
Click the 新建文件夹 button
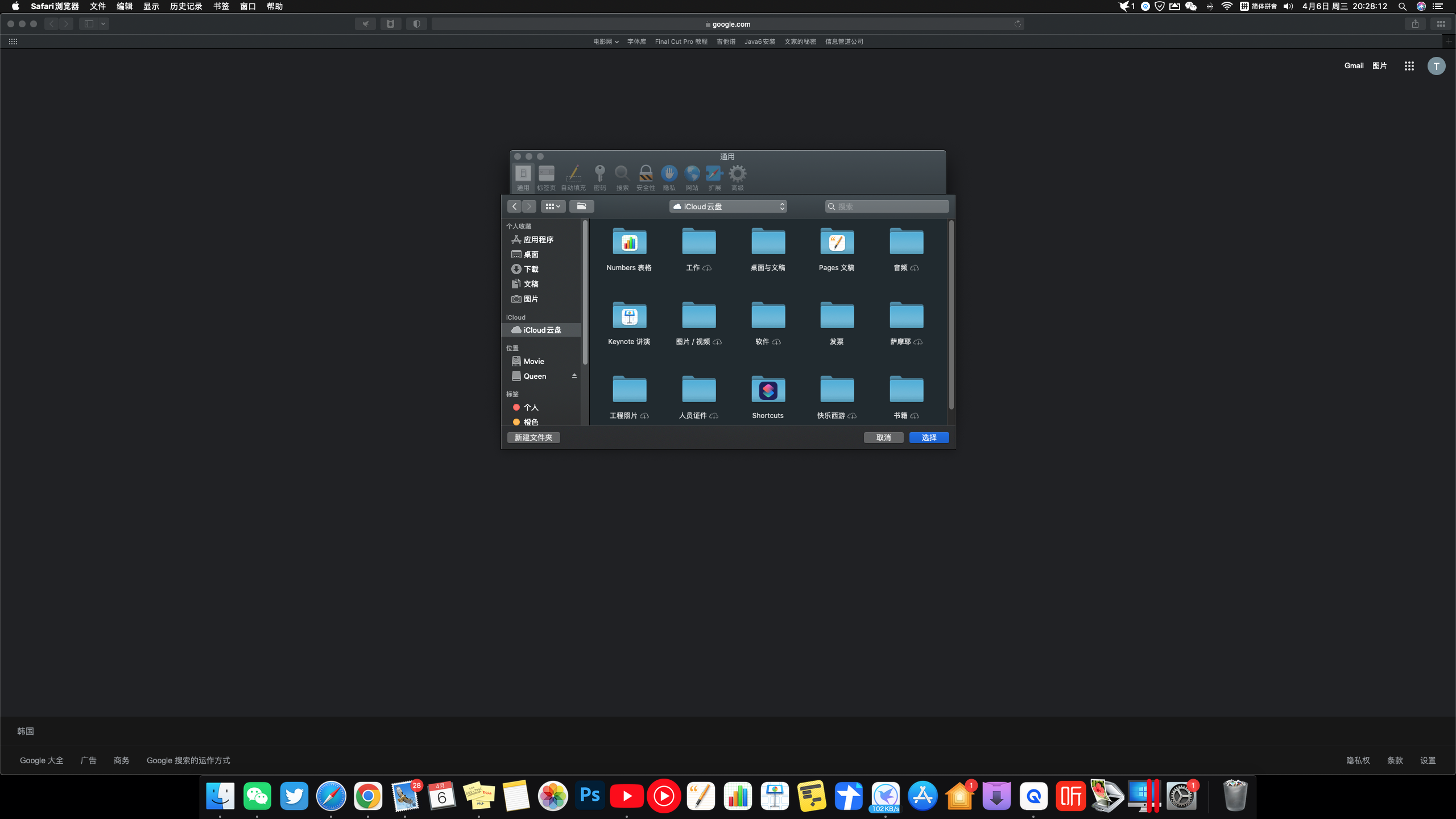533,437
